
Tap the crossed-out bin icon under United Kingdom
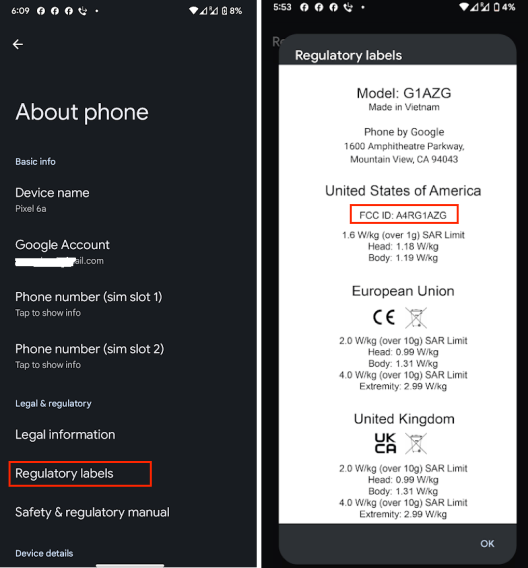click(x=416, y=443)
